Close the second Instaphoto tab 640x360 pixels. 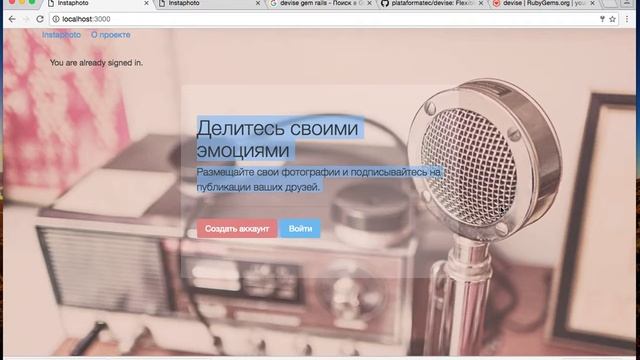point(258,3)
